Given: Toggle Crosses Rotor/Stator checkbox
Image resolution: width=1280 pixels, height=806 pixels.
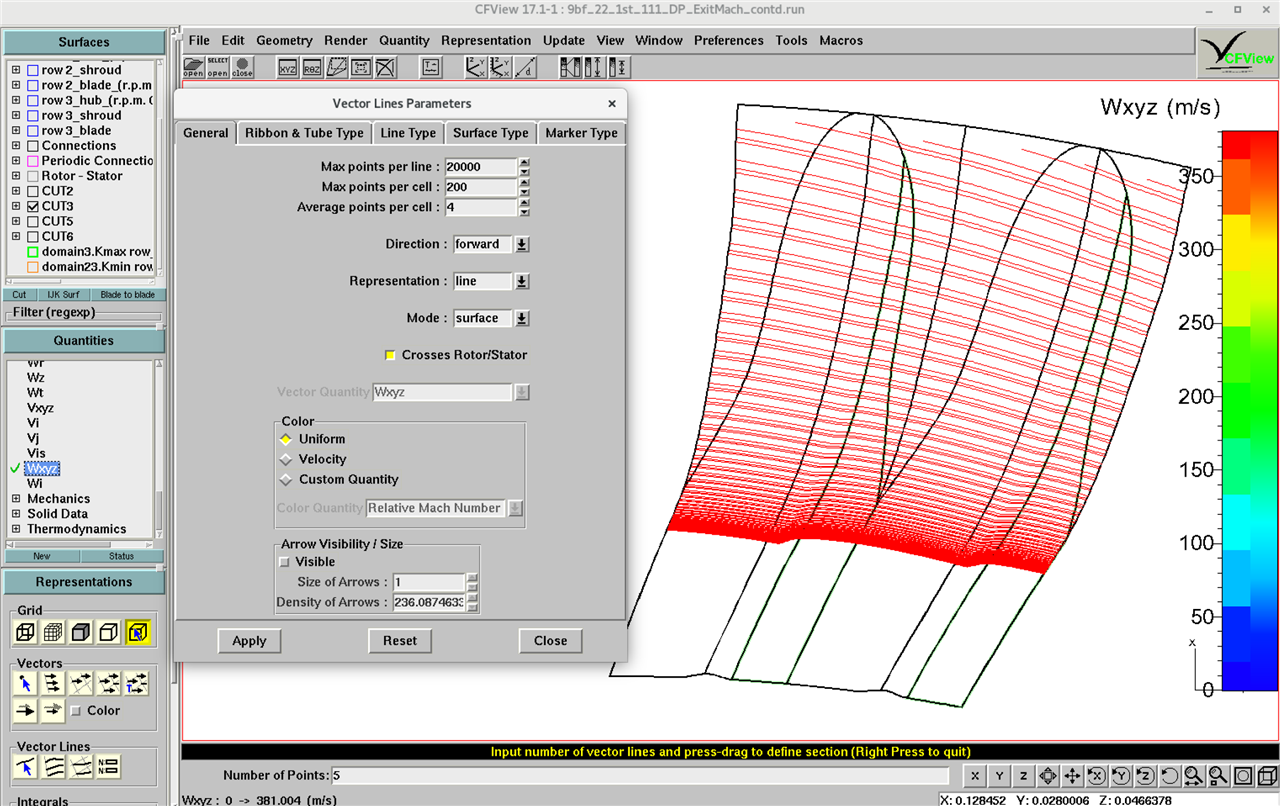Looking at the screenshot, I should click(391, 355).
